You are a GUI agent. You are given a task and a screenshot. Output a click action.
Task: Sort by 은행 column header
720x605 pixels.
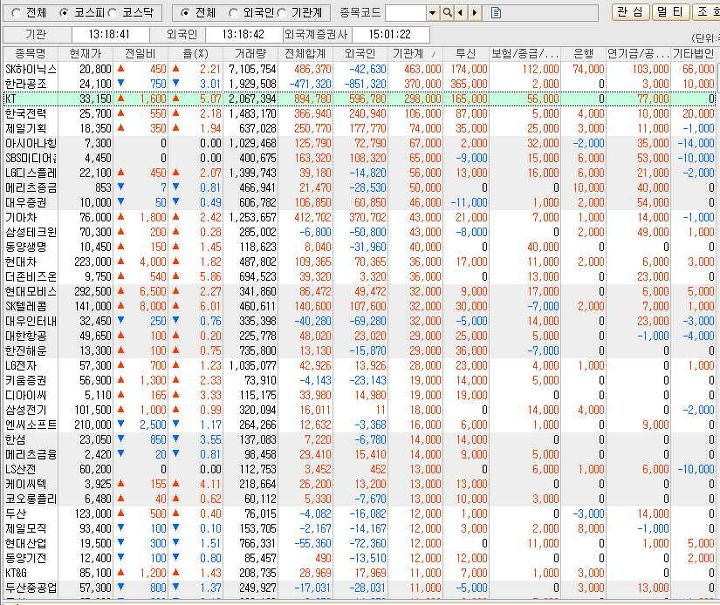click(583, 54)
